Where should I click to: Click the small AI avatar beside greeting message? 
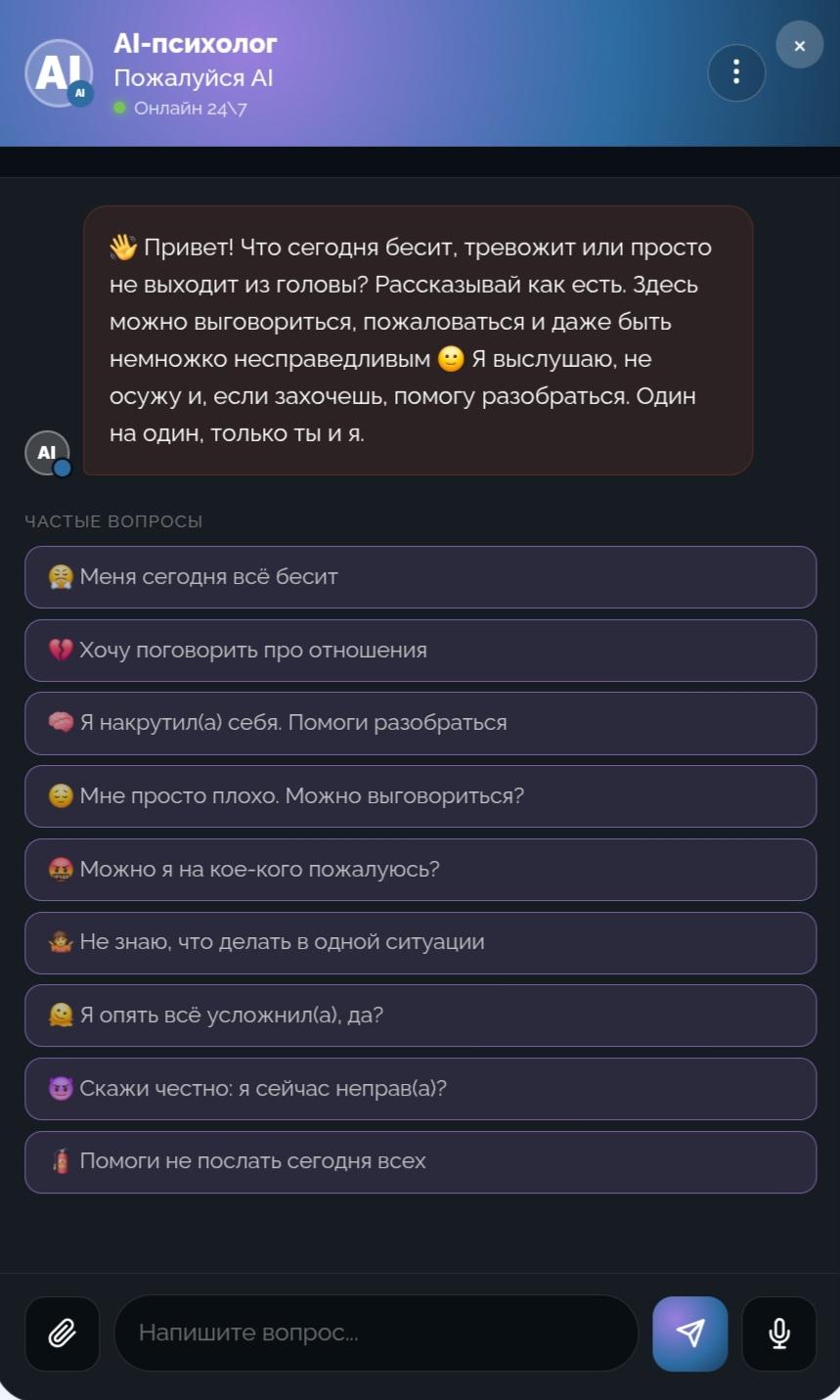(x=48, y=453)
